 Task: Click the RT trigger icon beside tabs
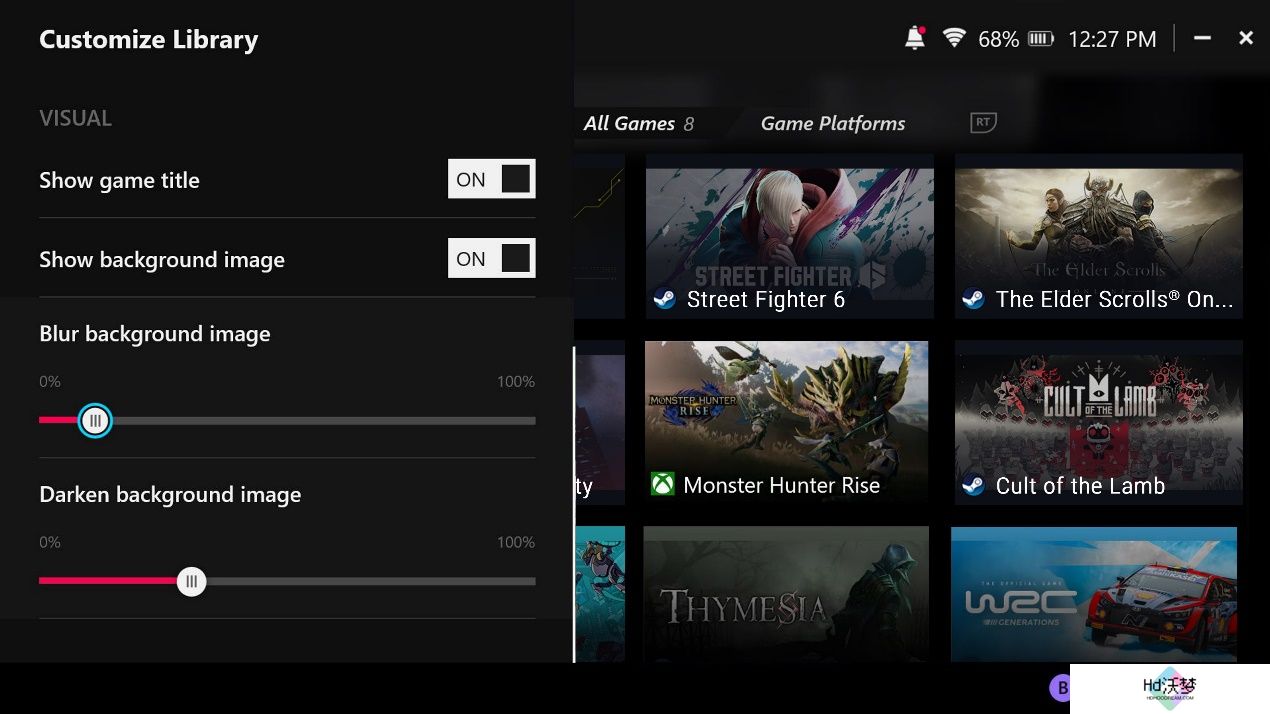[984, 122]
